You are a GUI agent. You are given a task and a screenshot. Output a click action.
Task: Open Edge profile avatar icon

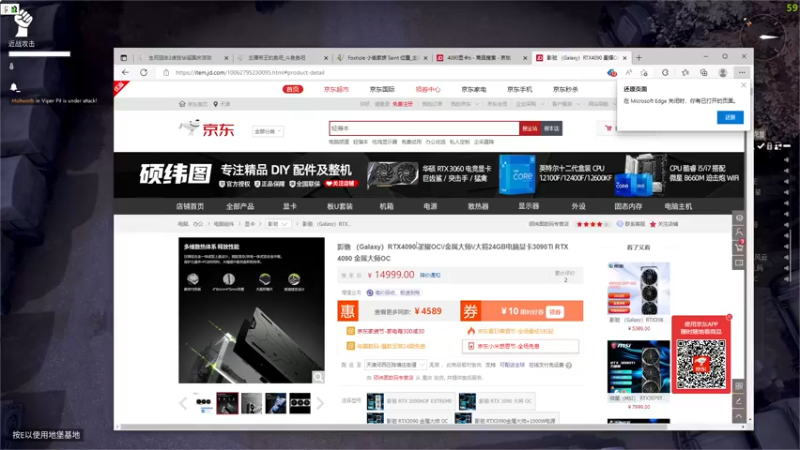point(722,72)
